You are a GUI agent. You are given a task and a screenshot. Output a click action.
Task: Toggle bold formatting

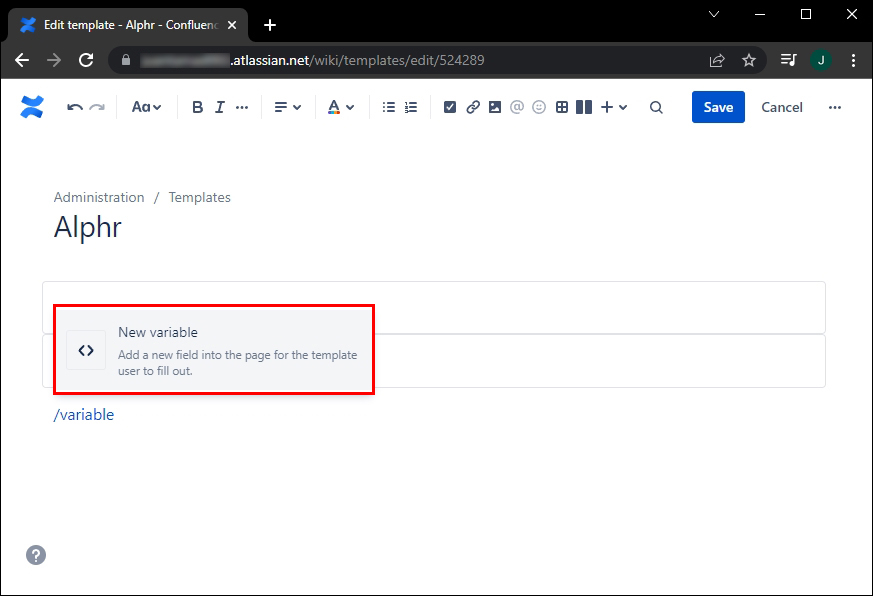coord(197,107)
